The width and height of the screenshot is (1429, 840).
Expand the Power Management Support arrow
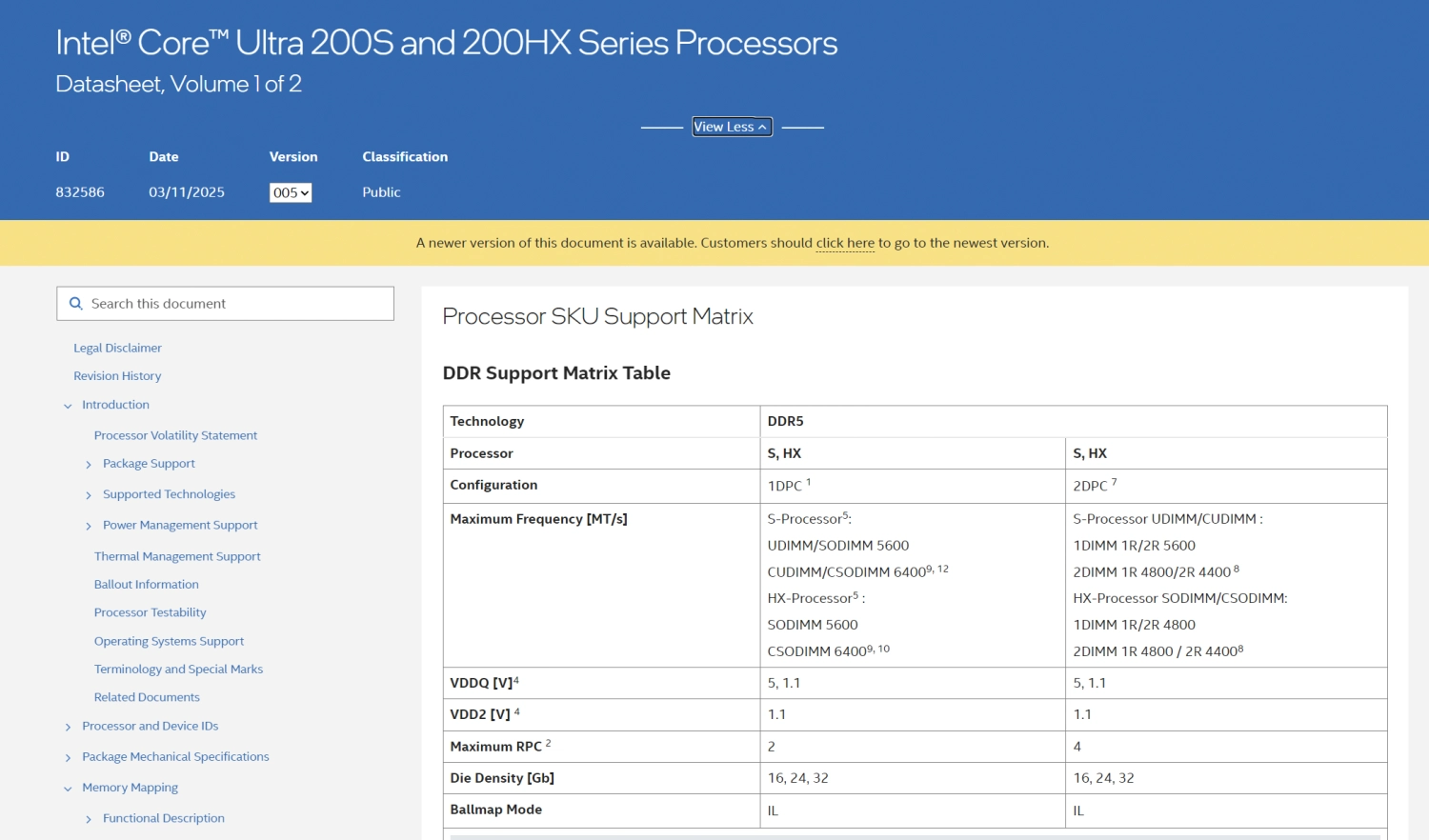(x=89, y=526)
